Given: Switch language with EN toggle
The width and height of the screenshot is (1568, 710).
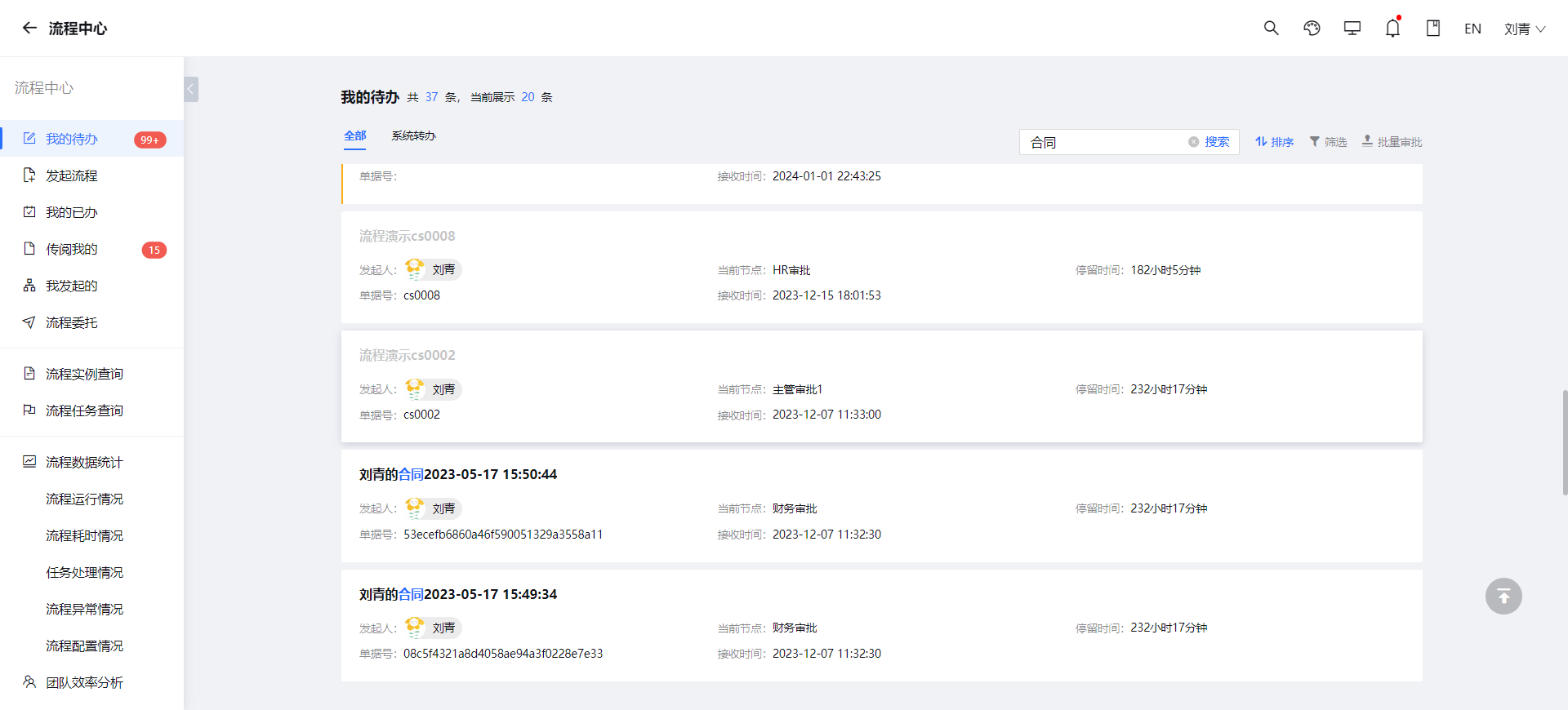Looking at the screenshot, I should pos(1472,29).
